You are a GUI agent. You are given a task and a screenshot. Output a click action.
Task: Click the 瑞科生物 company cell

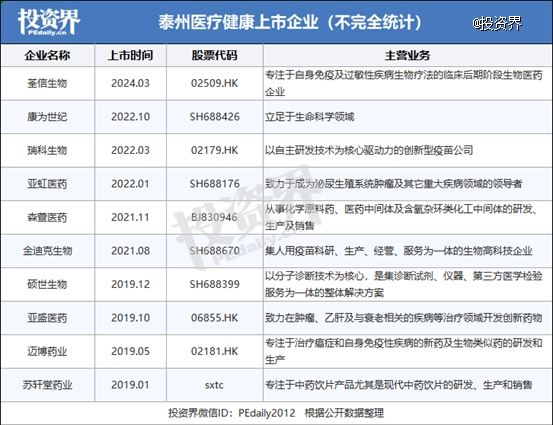[x=47, y=150]
